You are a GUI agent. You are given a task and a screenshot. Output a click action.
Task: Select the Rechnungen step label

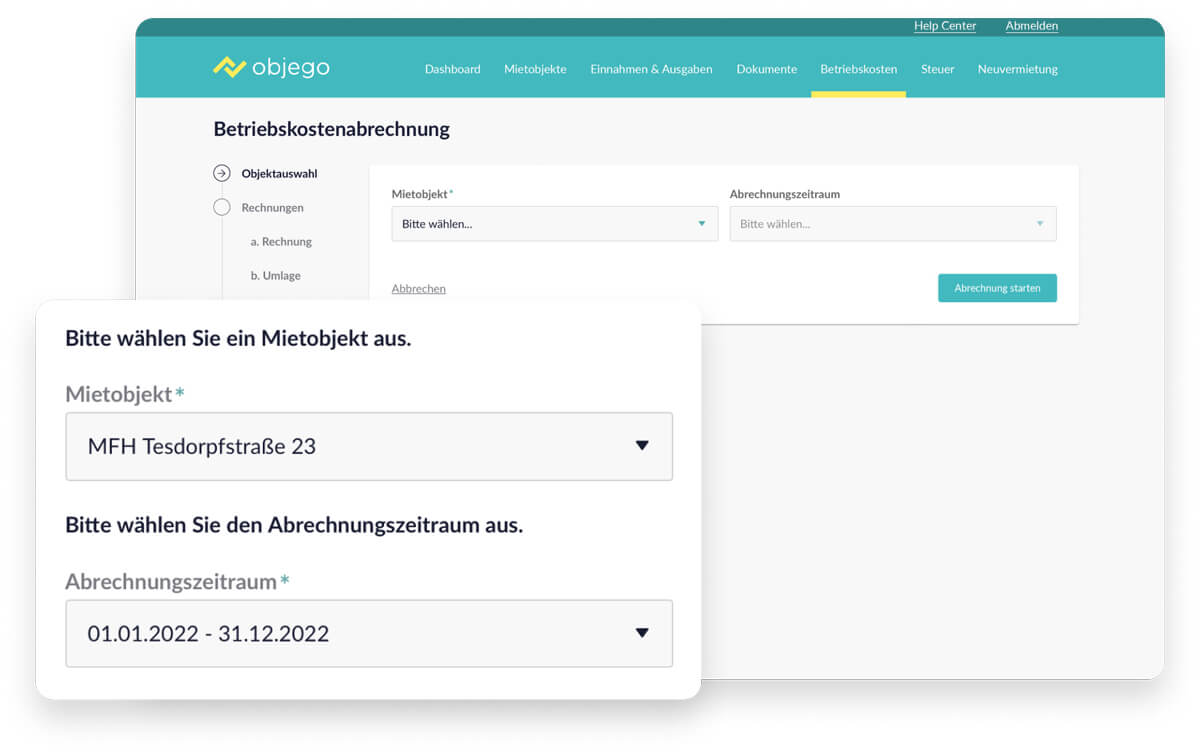[x=272, y=207]
